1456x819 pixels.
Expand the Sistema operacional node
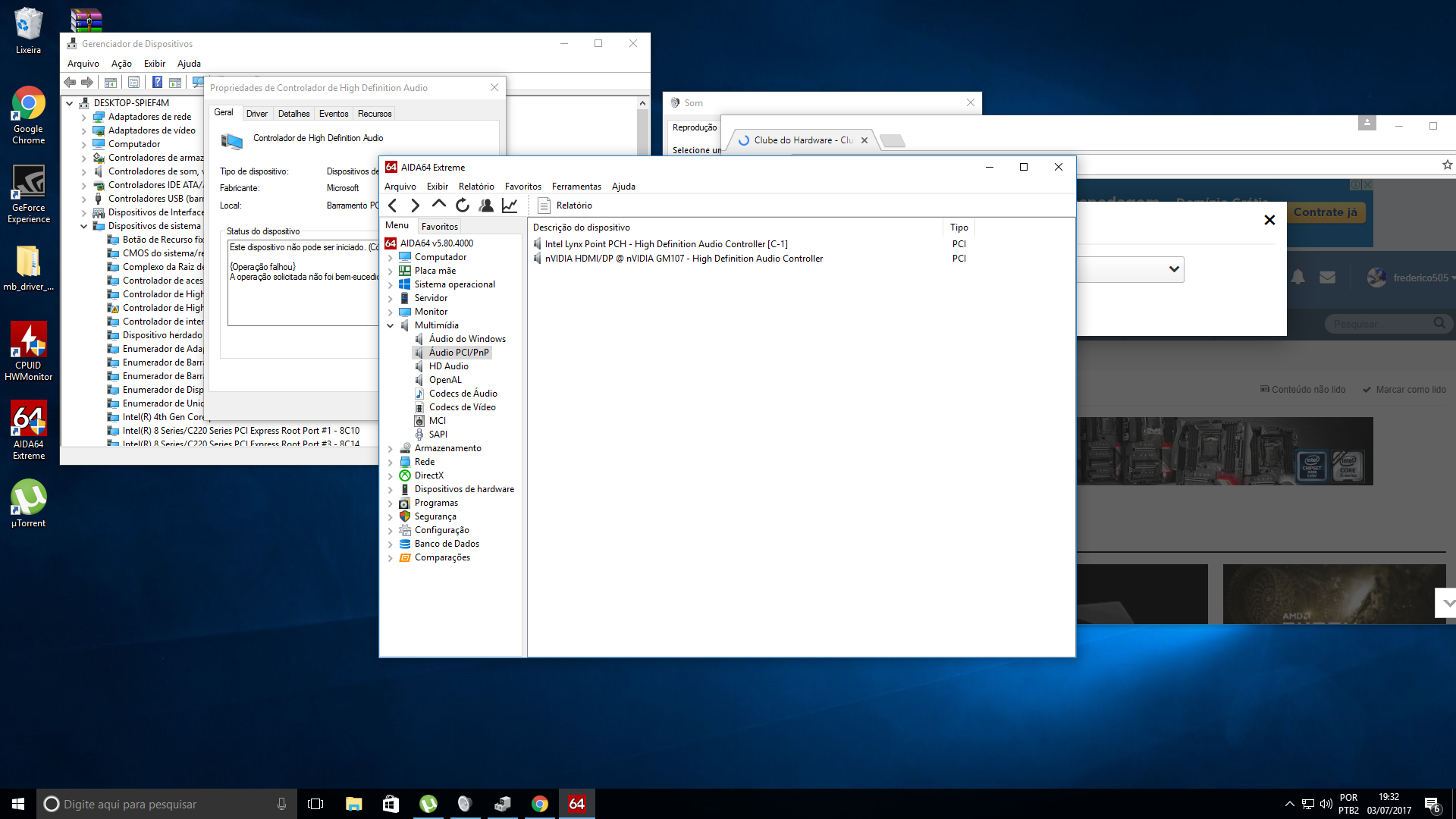click(391, 285)
